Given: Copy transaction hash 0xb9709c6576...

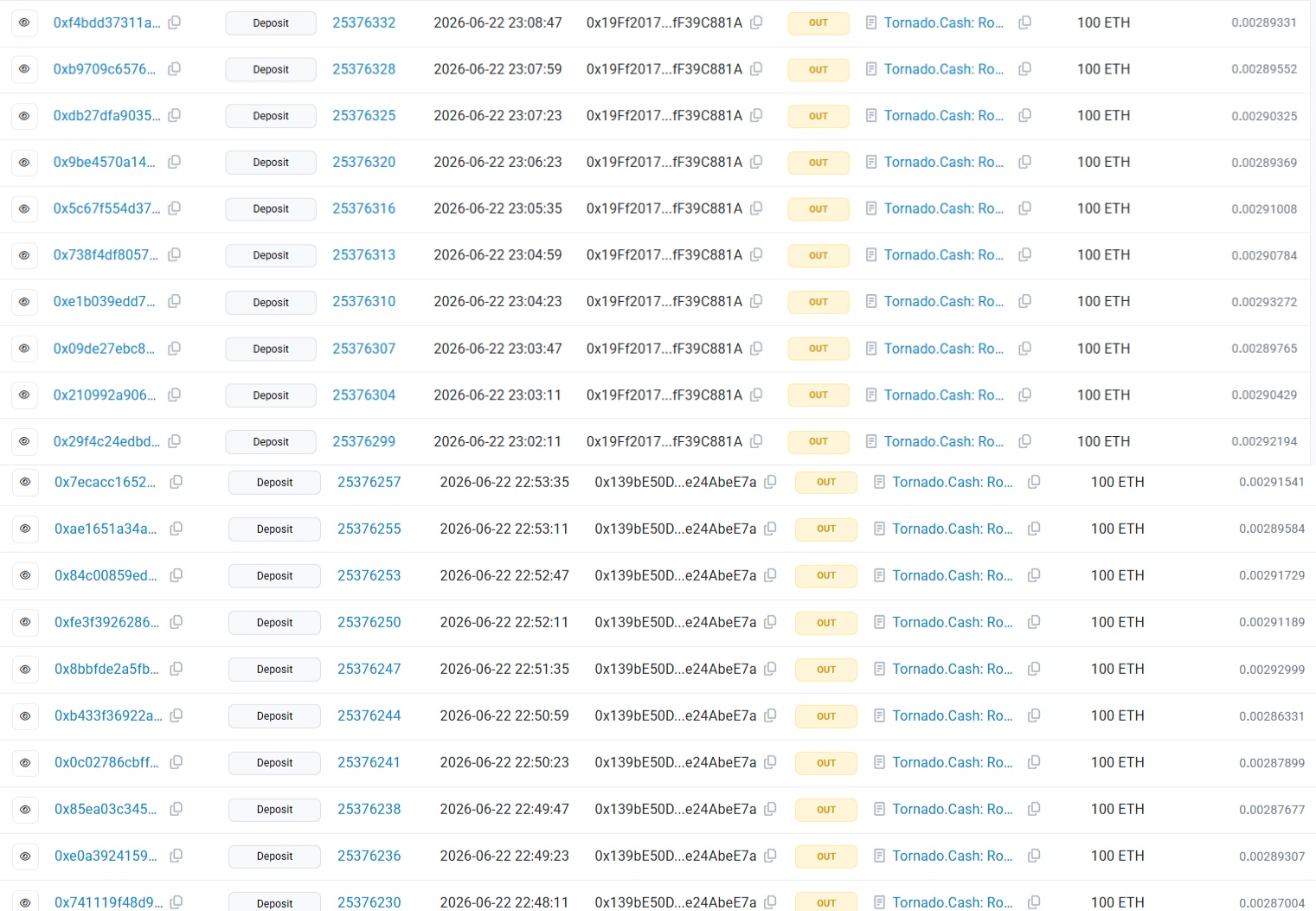Looking at the screenshot, I should 174,69.
